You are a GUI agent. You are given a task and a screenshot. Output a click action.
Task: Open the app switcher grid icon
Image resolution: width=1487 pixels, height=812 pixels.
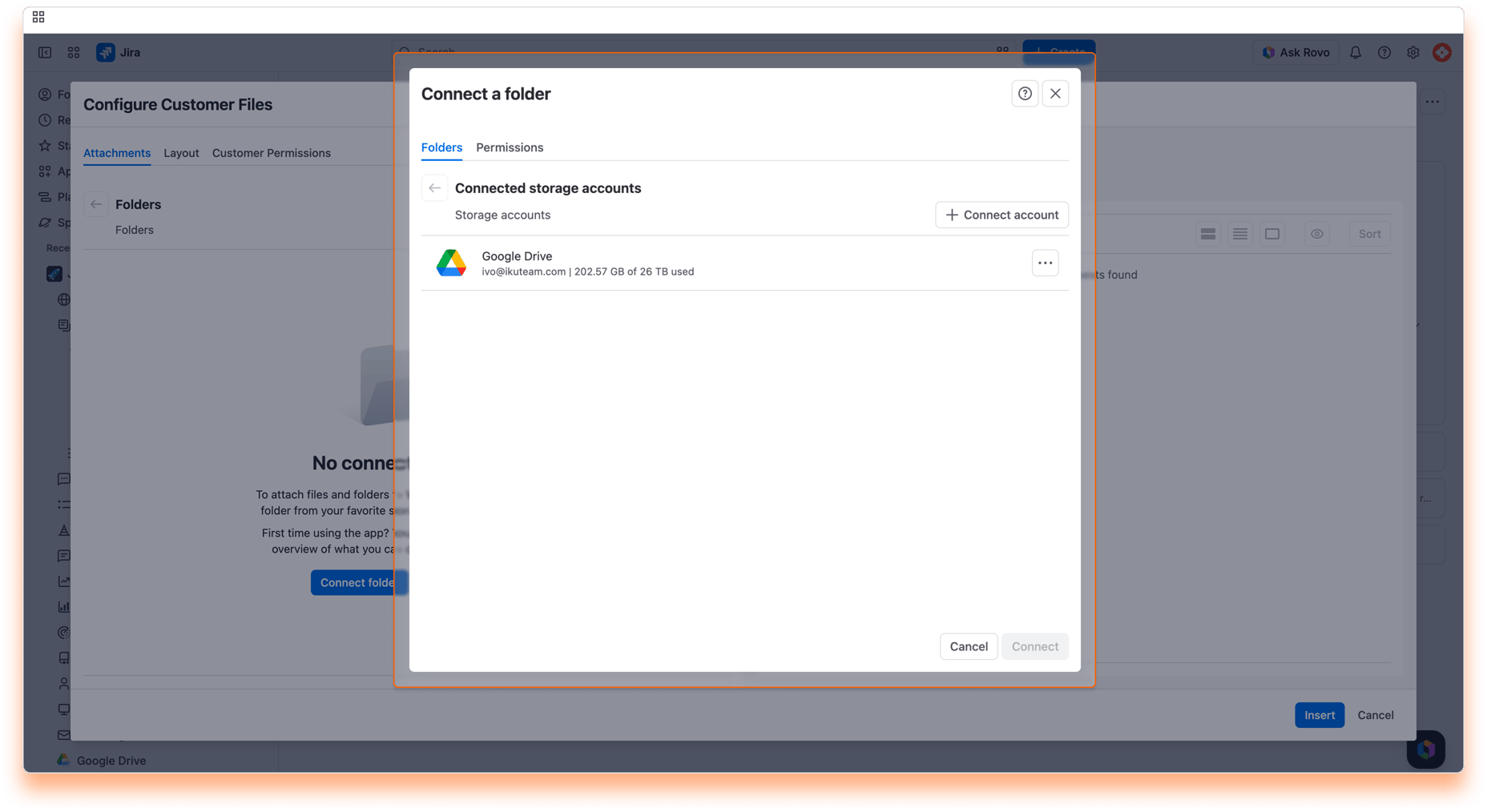click(x=74, y=52)
